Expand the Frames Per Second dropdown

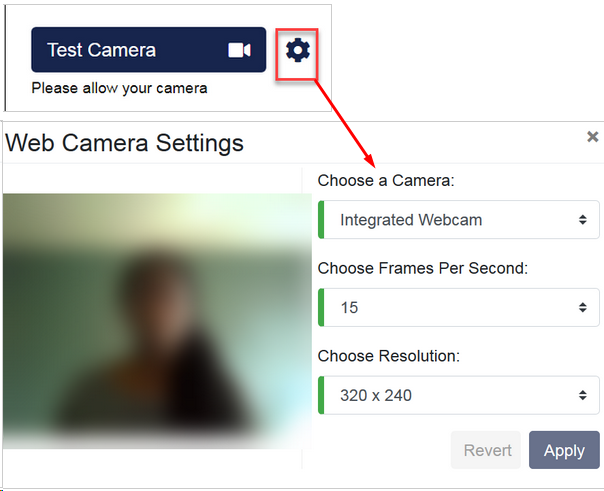click(458, 308)
